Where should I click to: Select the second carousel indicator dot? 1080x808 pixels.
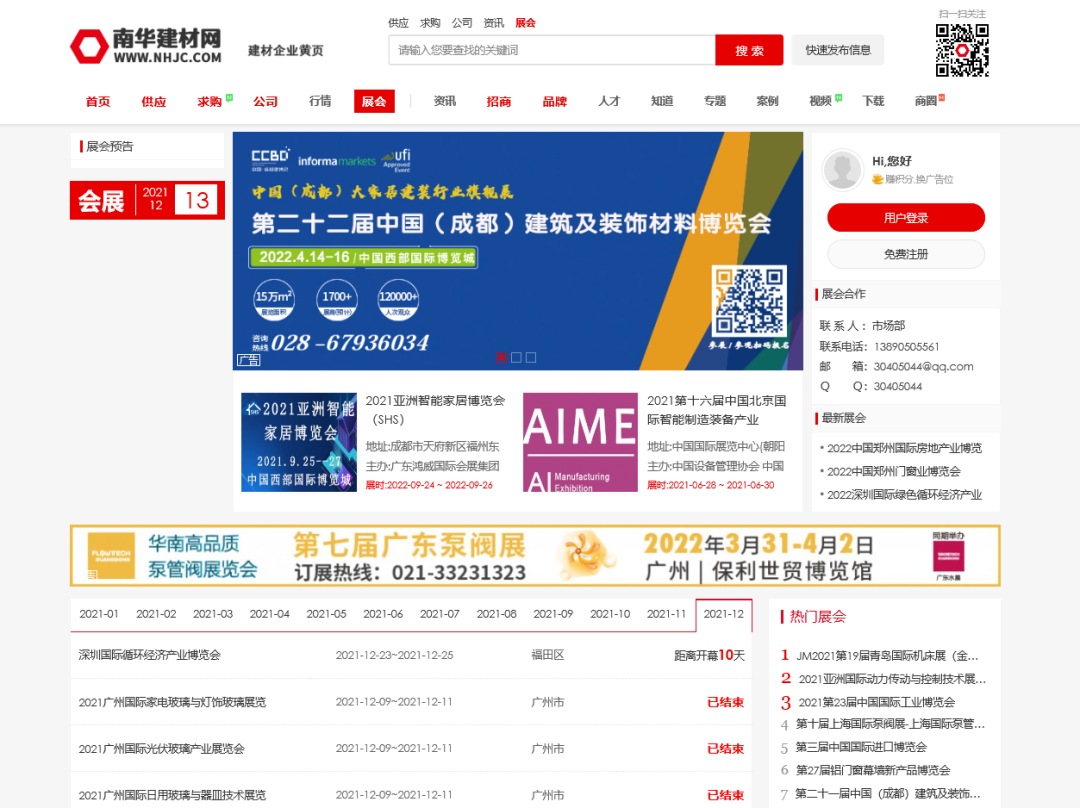click(516, 357)
